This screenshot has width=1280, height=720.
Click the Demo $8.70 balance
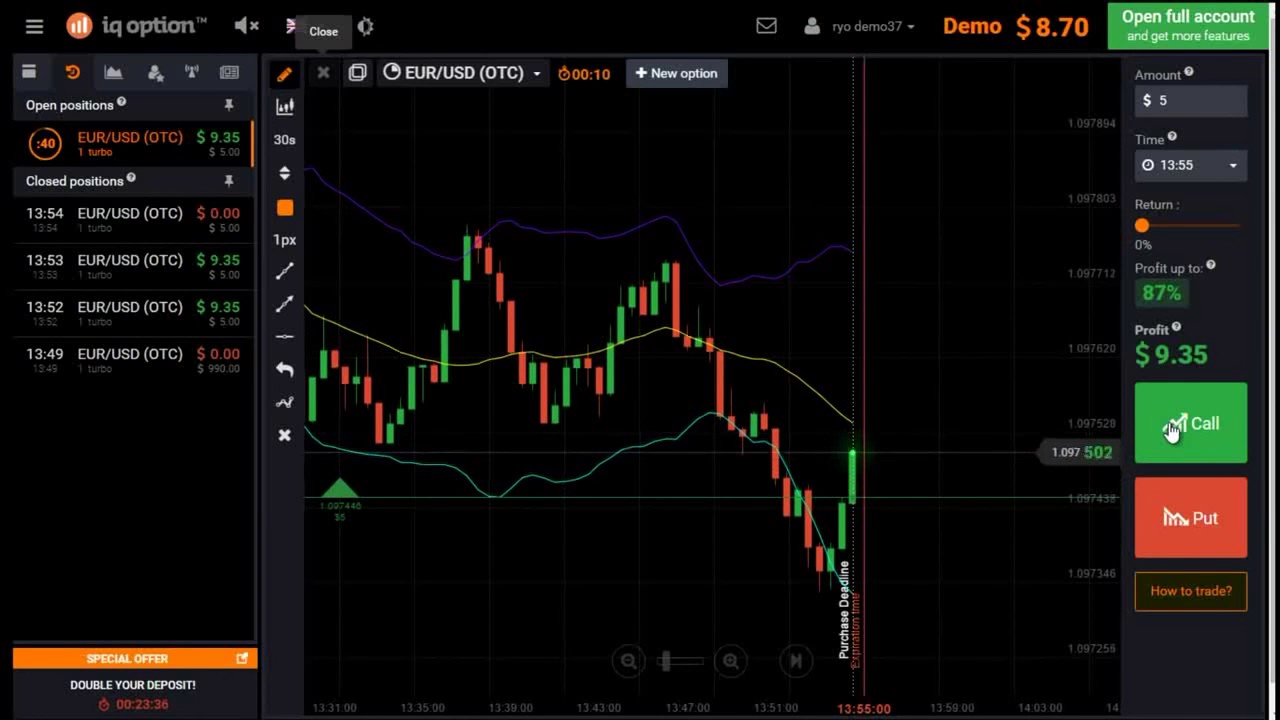(1016, 27)
